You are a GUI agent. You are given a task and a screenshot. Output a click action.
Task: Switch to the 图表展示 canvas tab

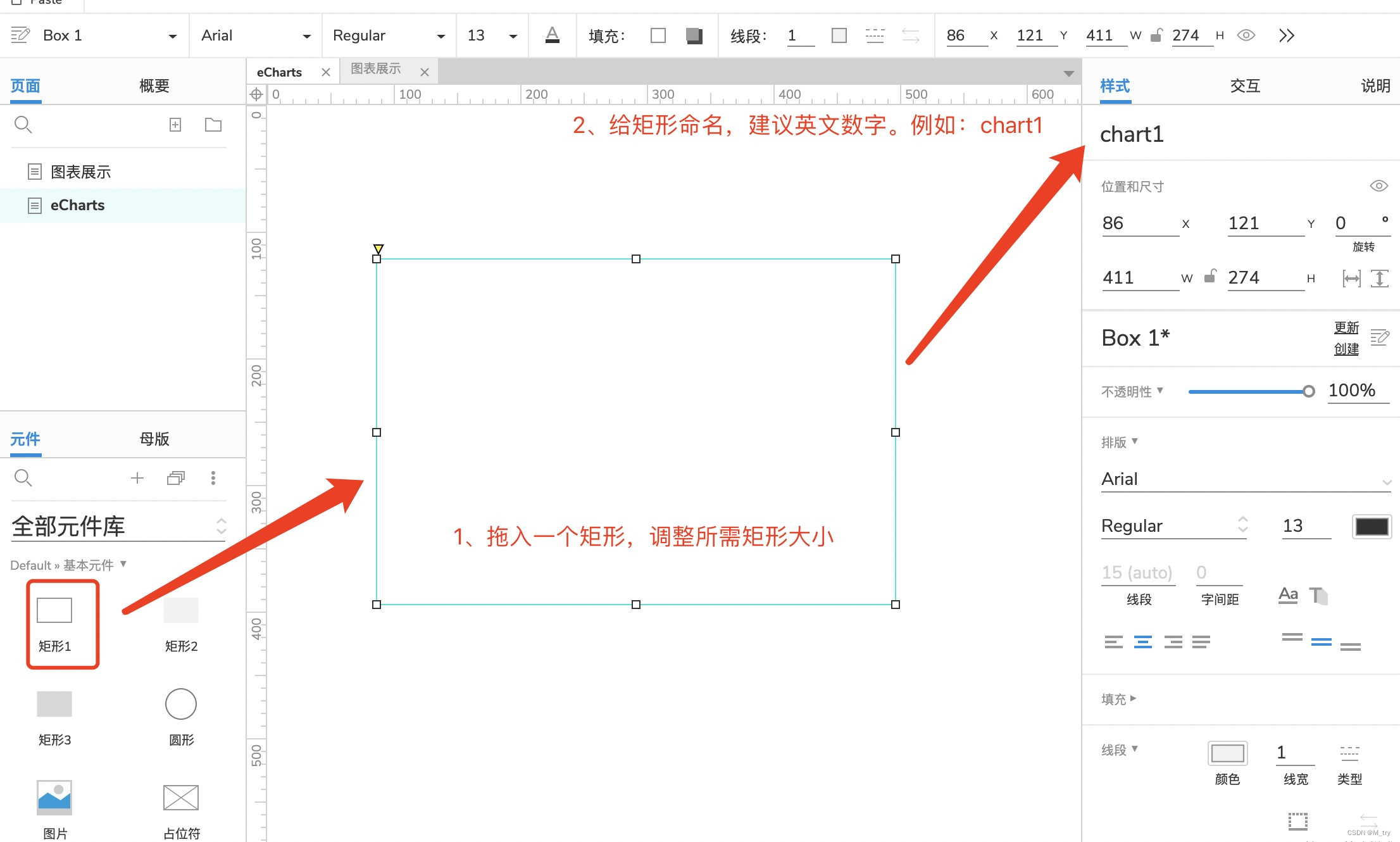[x=376, y=69]
